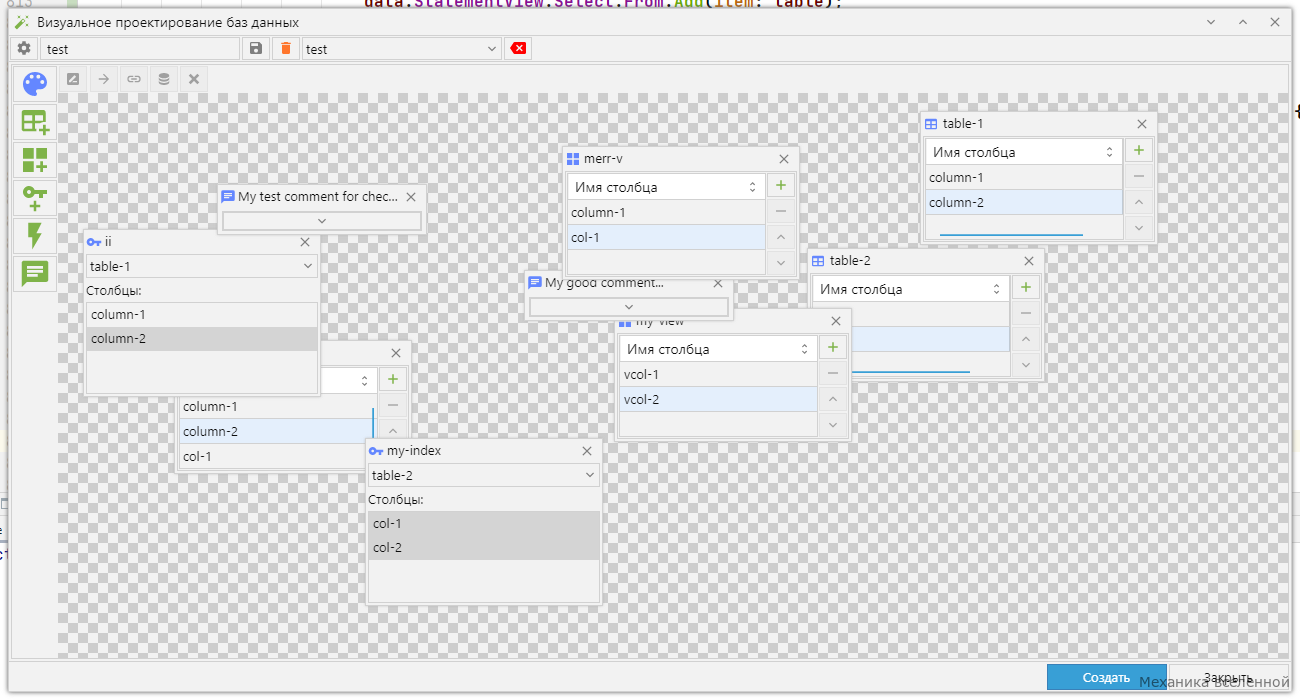
Task: Click sort arrows in table-2 column header
Action: coord(996,289)
